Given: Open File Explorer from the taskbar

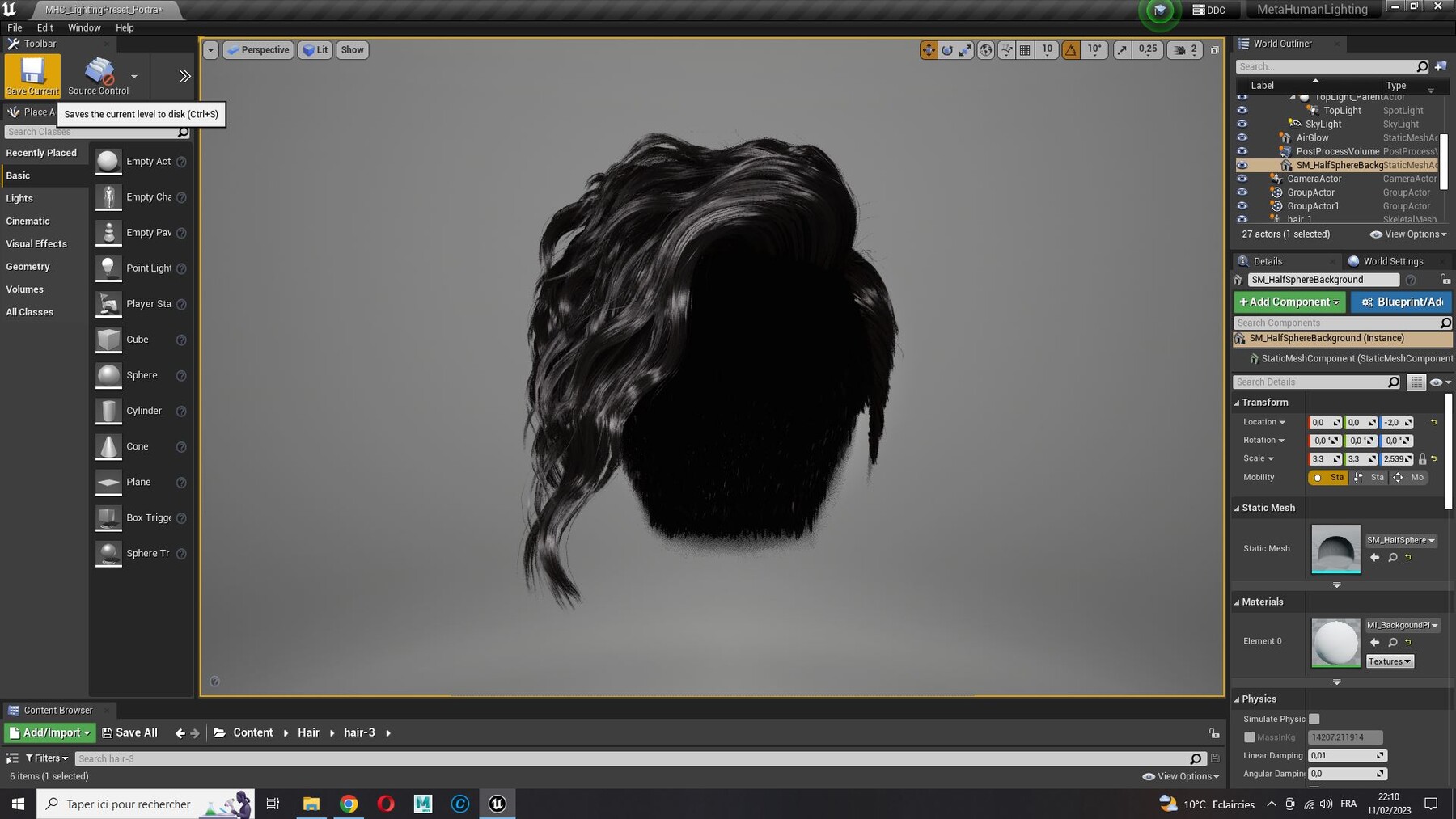Looking at the screenshot, I should [x=311, y=804].
